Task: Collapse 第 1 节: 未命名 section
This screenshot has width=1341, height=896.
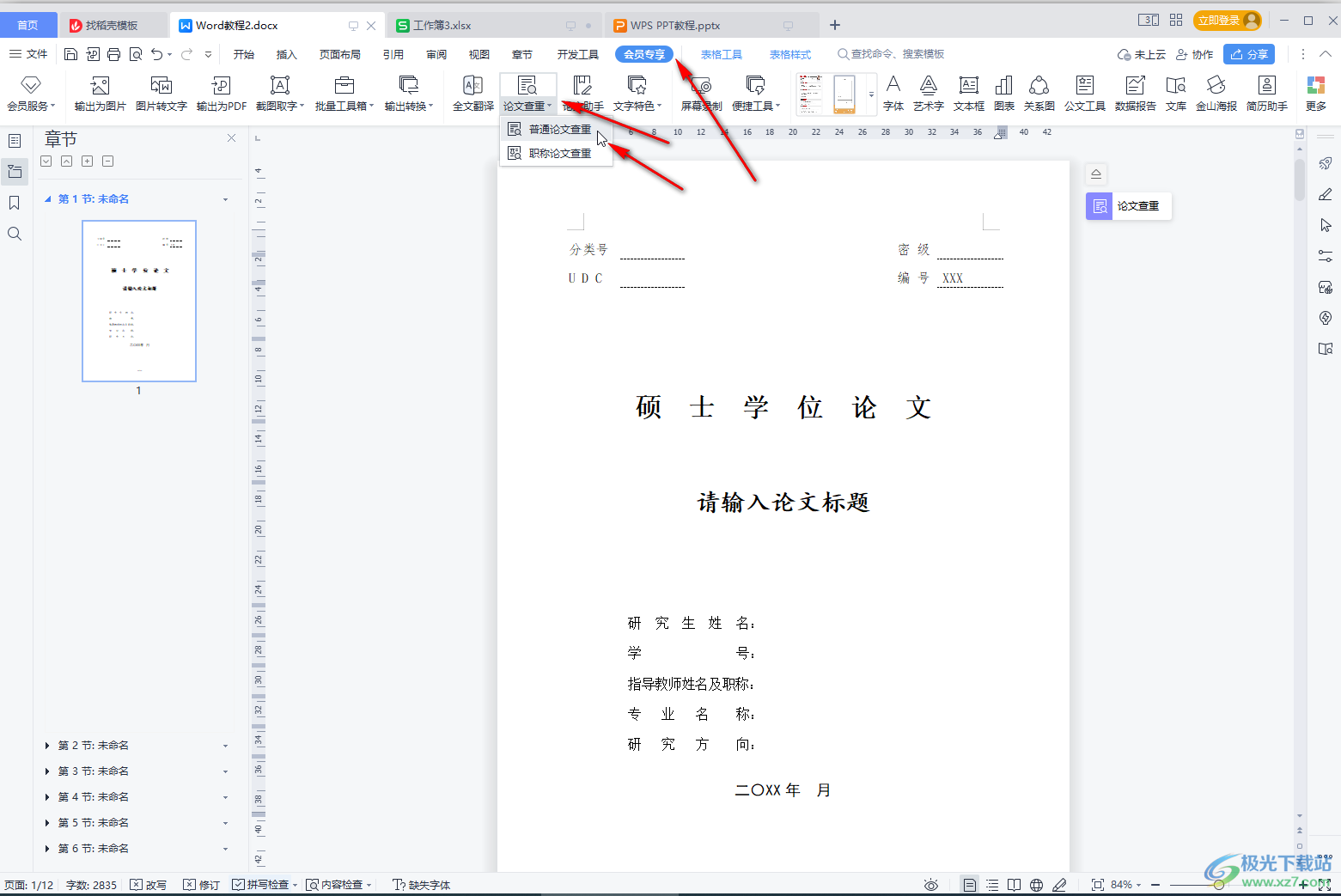Action: [47, 199]
